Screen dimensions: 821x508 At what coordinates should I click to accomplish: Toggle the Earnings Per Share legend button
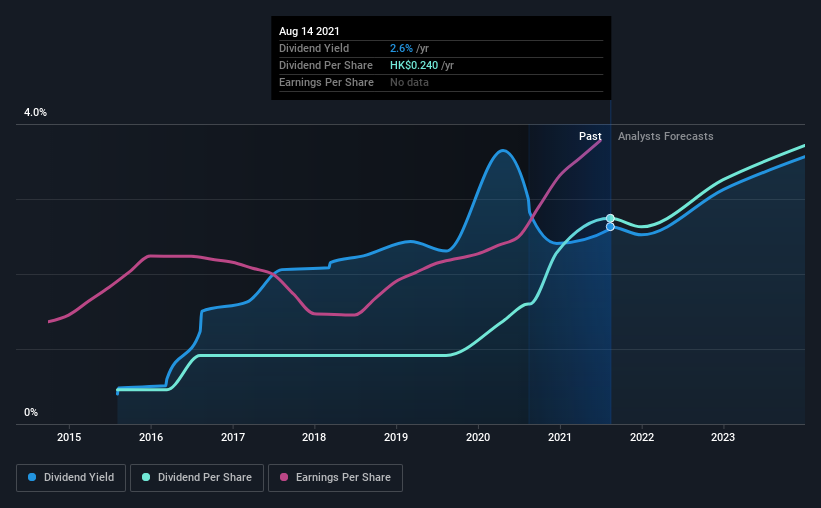tap(335, 478)
